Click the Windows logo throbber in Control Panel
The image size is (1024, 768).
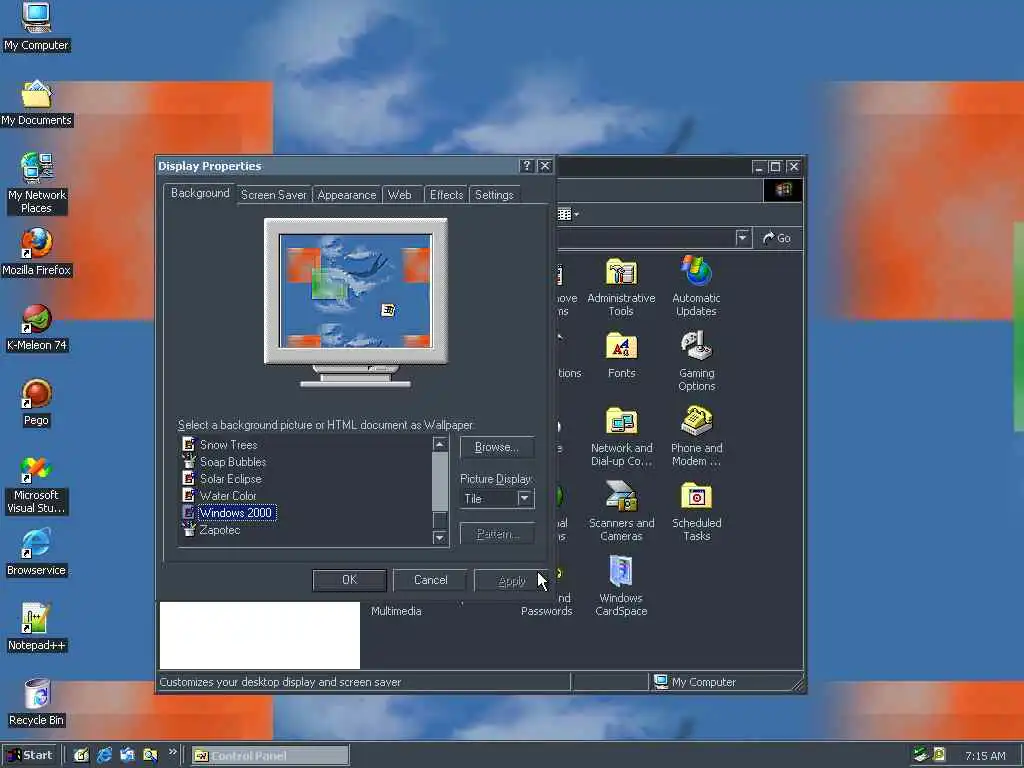click(783, 190)
